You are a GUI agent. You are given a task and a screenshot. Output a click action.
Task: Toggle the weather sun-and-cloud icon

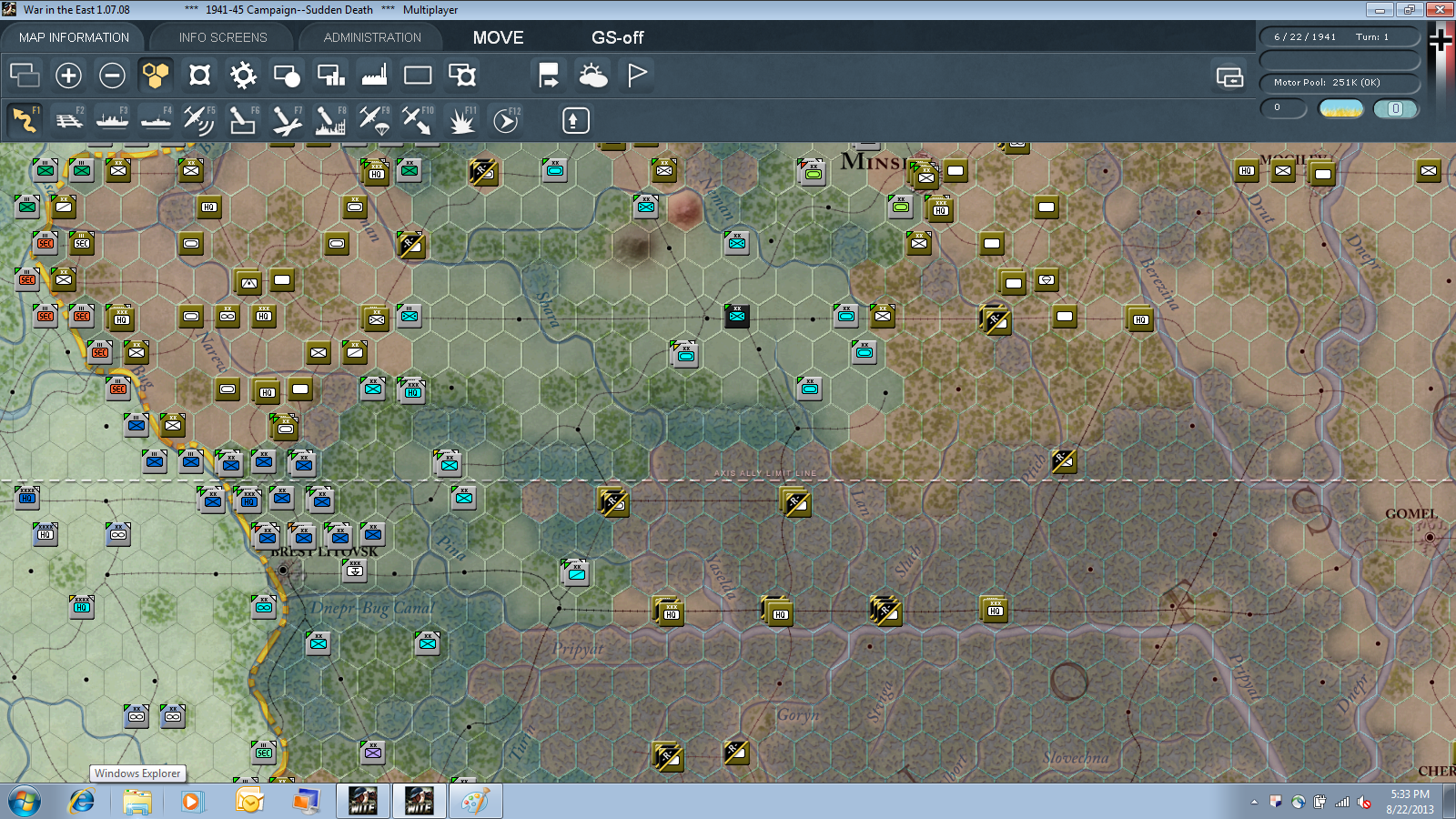point(592,75)
